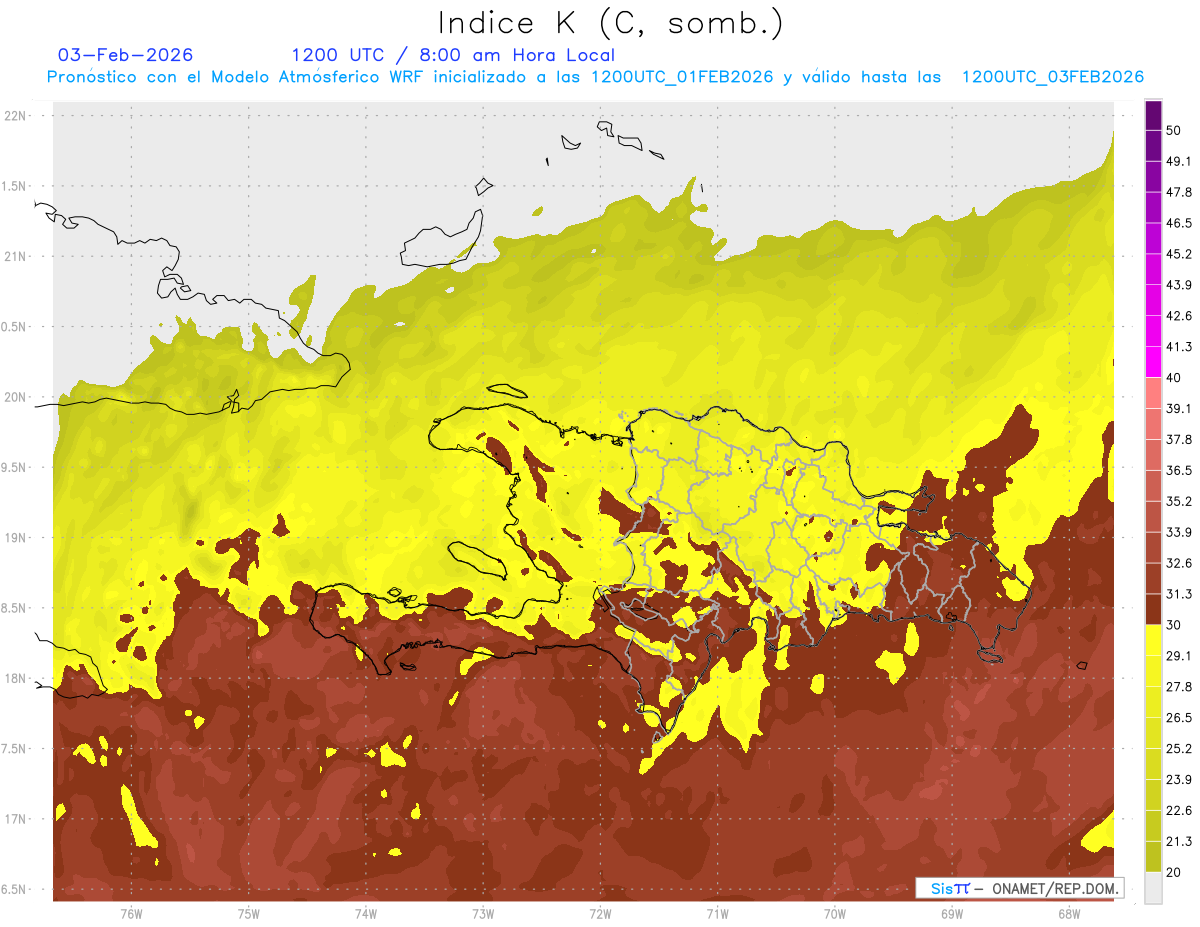
Task: Click the dark brown swatch between 30 and 31.3
Action: tap(1153, 610)
